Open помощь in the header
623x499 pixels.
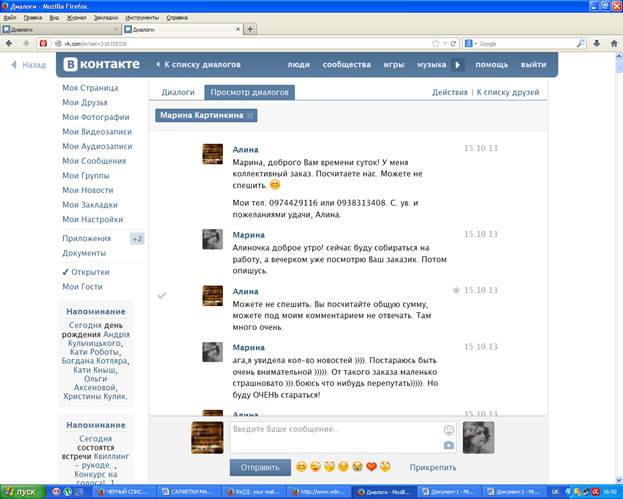pos(491,64)
